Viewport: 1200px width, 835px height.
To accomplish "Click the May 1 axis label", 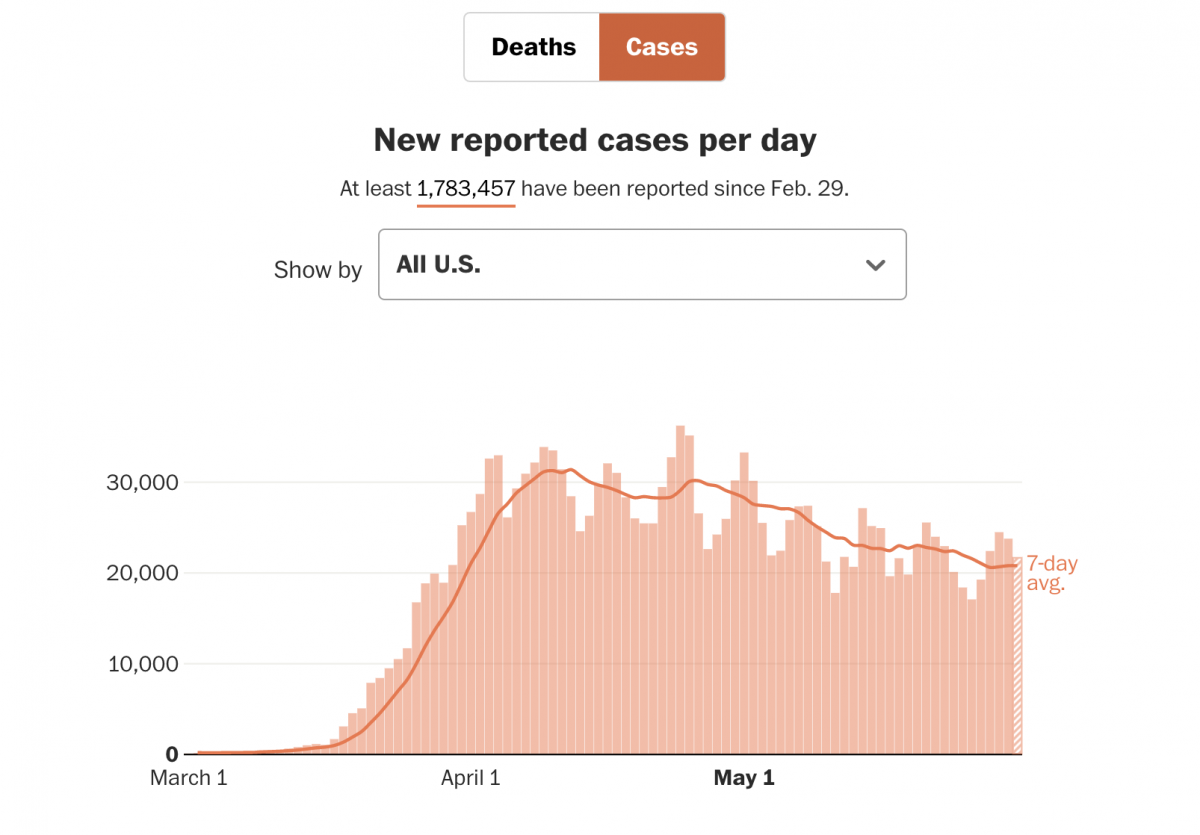I will [x=744, y=778].
